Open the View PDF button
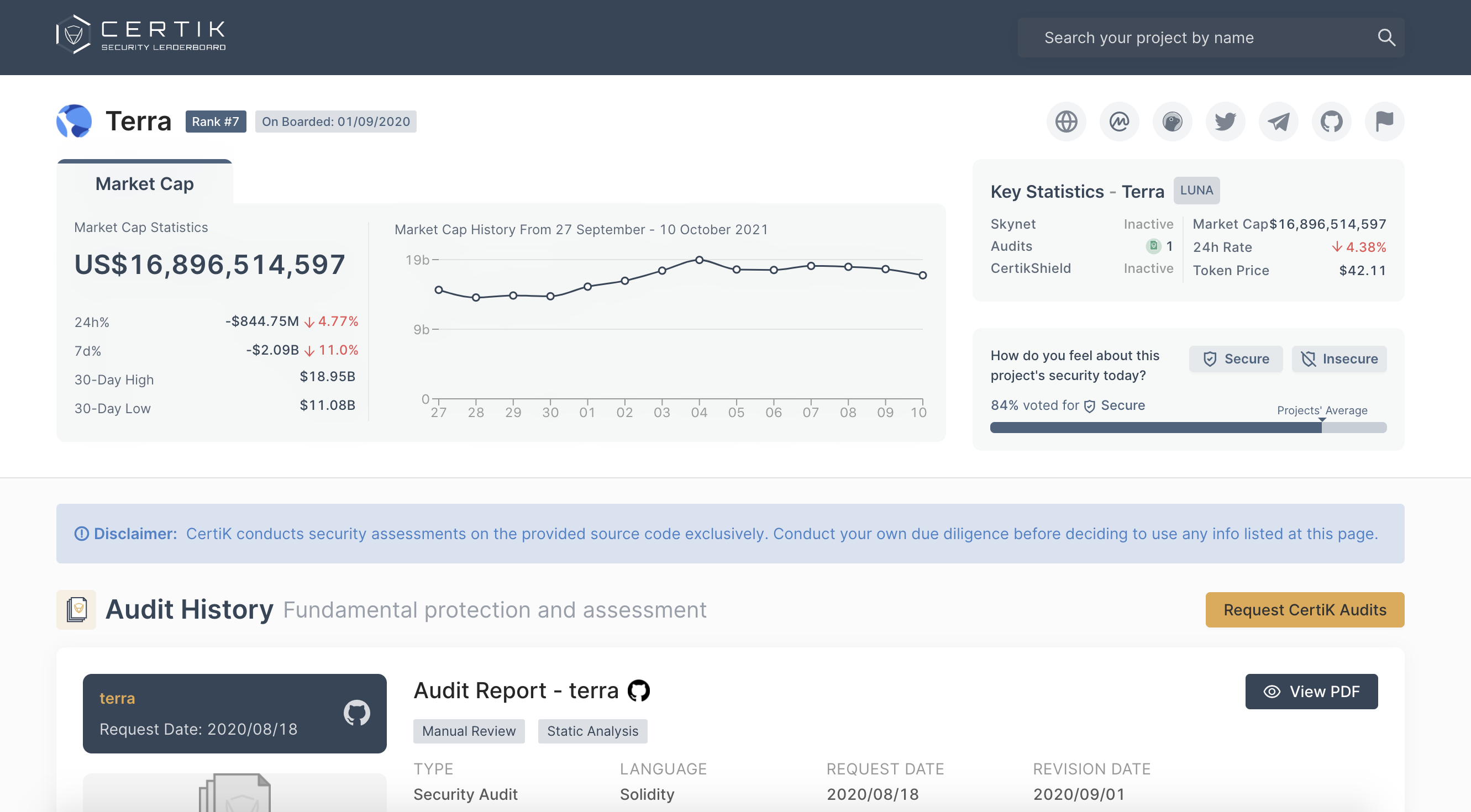The height and width of the screenshot is (812, 1471). [x=1311, y=692]
